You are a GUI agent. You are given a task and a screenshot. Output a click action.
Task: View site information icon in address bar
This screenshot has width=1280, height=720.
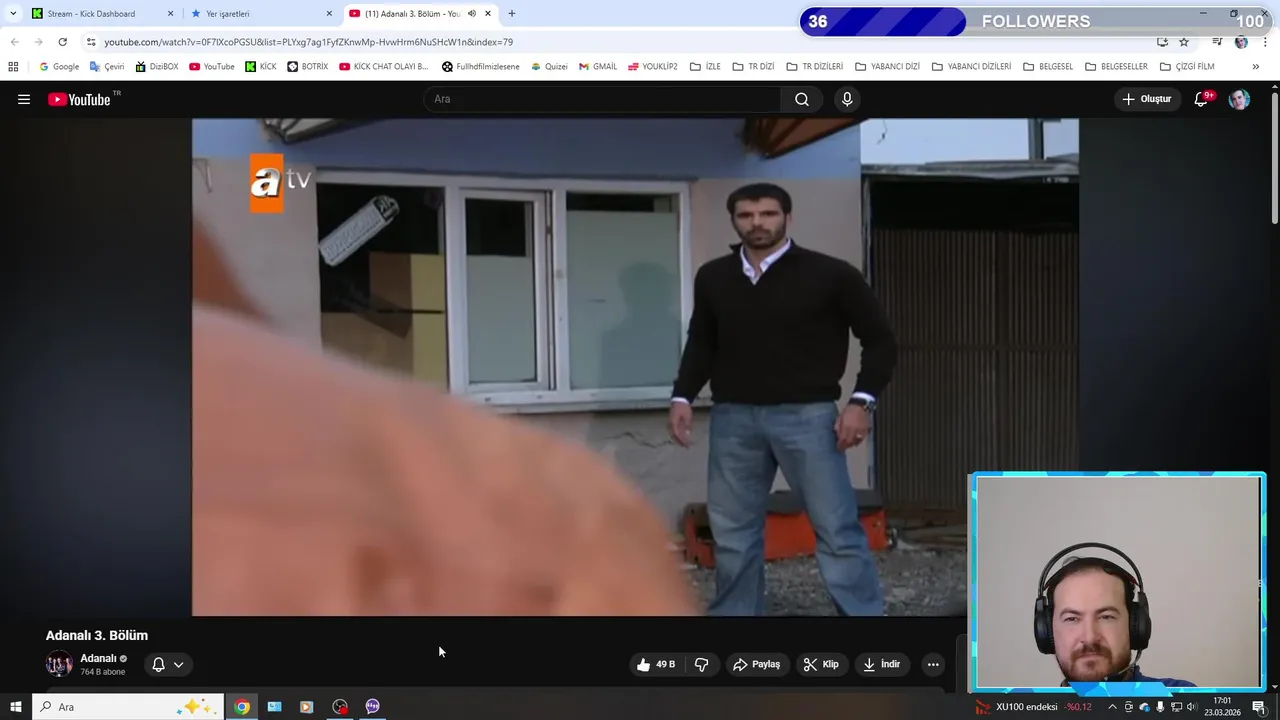91,42
